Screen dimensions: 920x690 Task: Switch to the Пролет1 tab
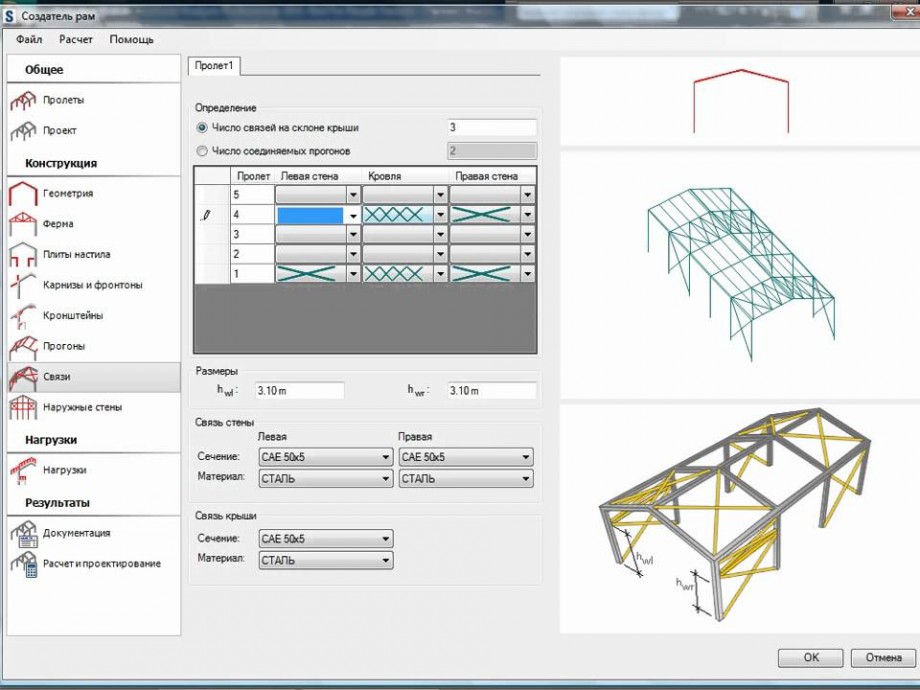click(x=214, y=66)
